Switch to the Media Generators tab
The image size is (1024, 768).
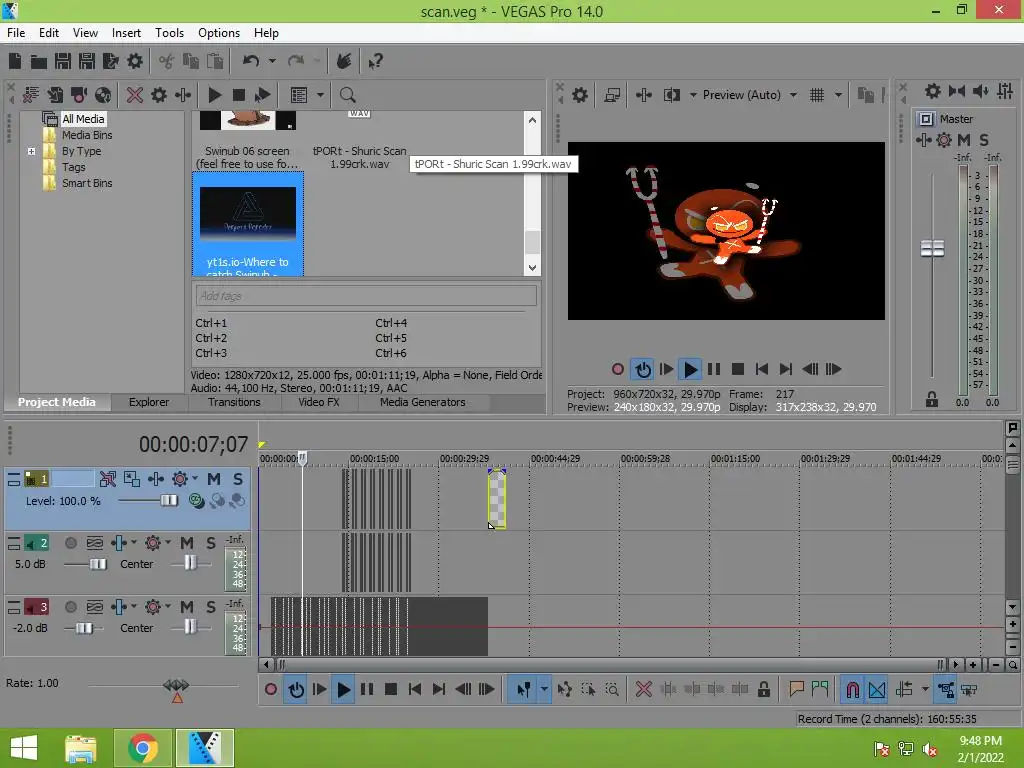[423, 402]
